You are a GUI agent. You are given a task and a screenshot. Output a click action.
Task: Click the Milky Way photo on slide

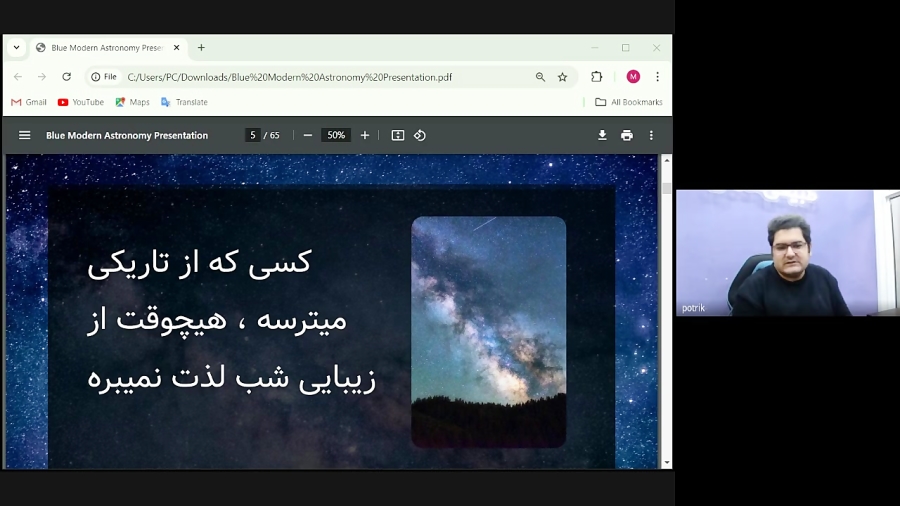coord(488,332)
